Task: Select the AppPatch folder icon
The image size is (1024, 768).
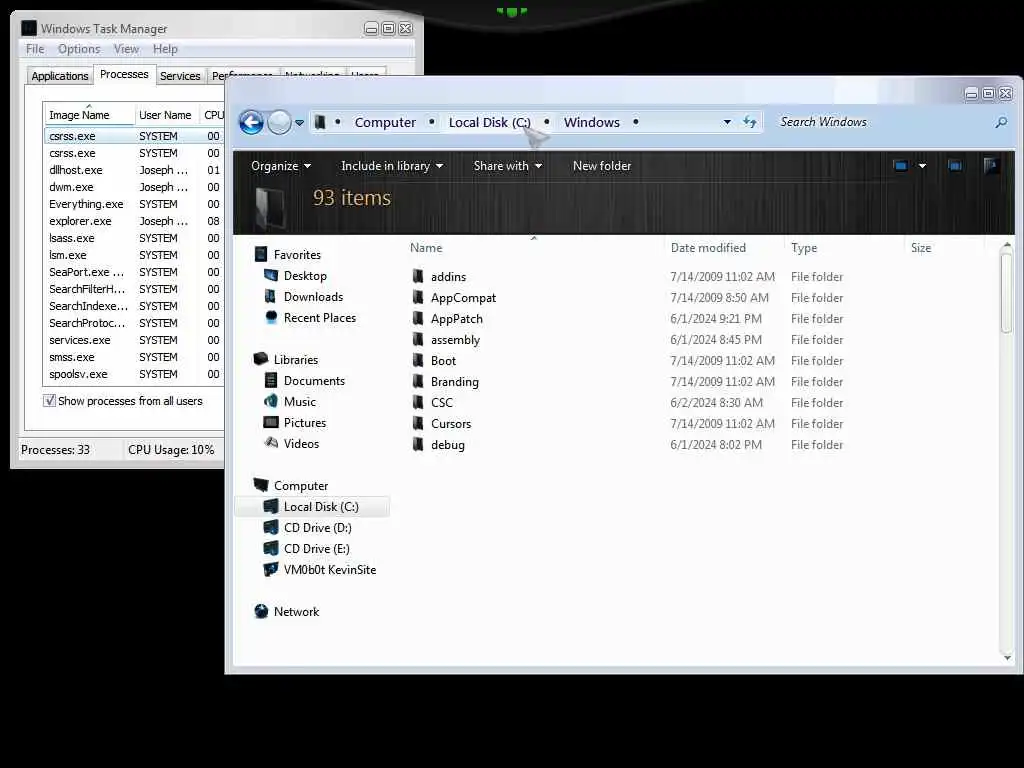Action: pos(418,318)
